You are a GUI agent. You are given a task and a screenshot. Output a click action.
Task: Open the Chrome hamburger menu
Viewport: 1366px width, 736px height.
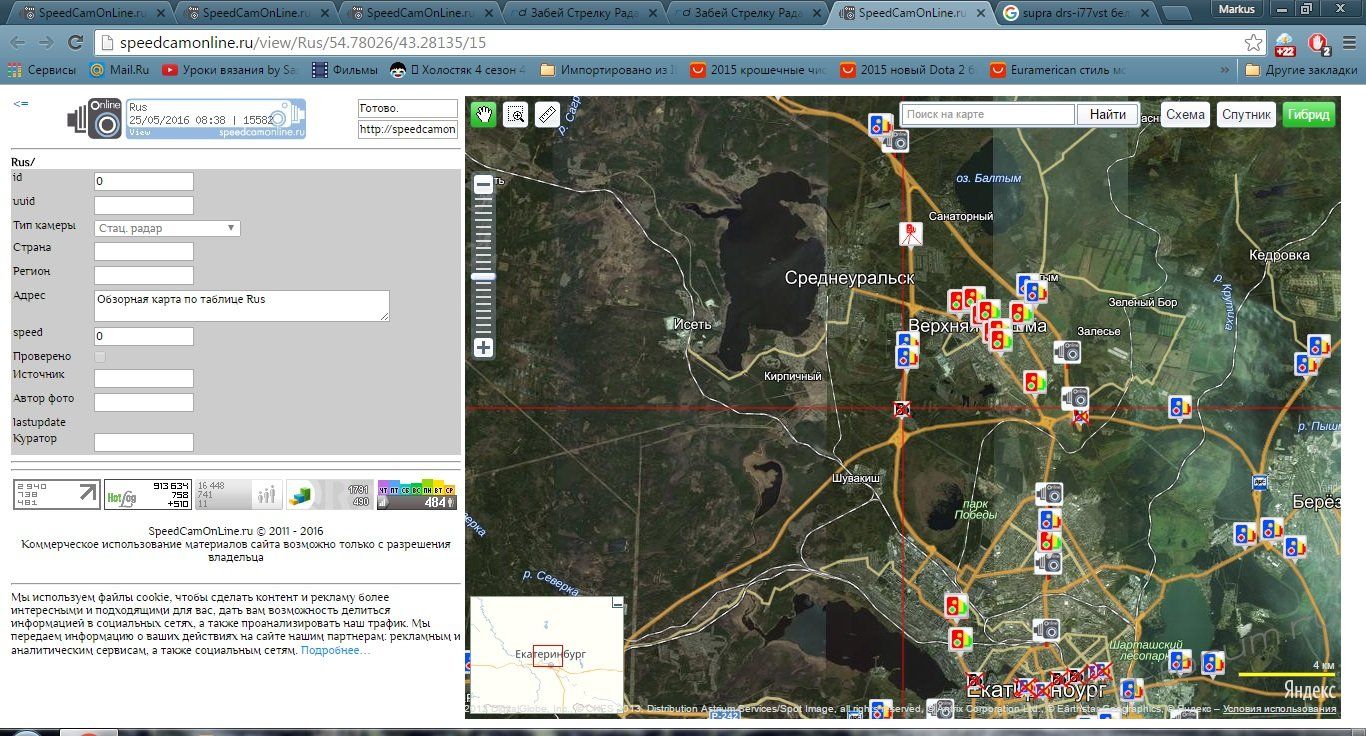pyautogui.click(x=1348, y=43)
